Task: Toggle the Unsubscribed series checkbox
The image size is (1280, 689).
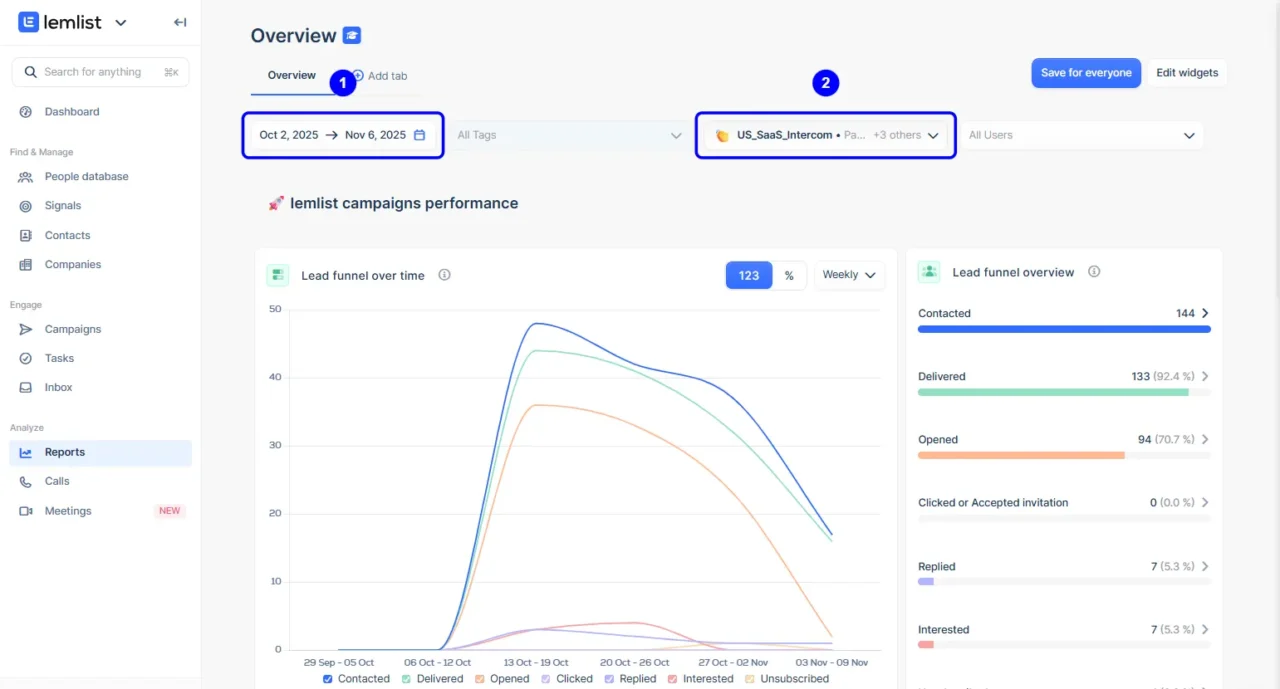Action: point(750,679)
